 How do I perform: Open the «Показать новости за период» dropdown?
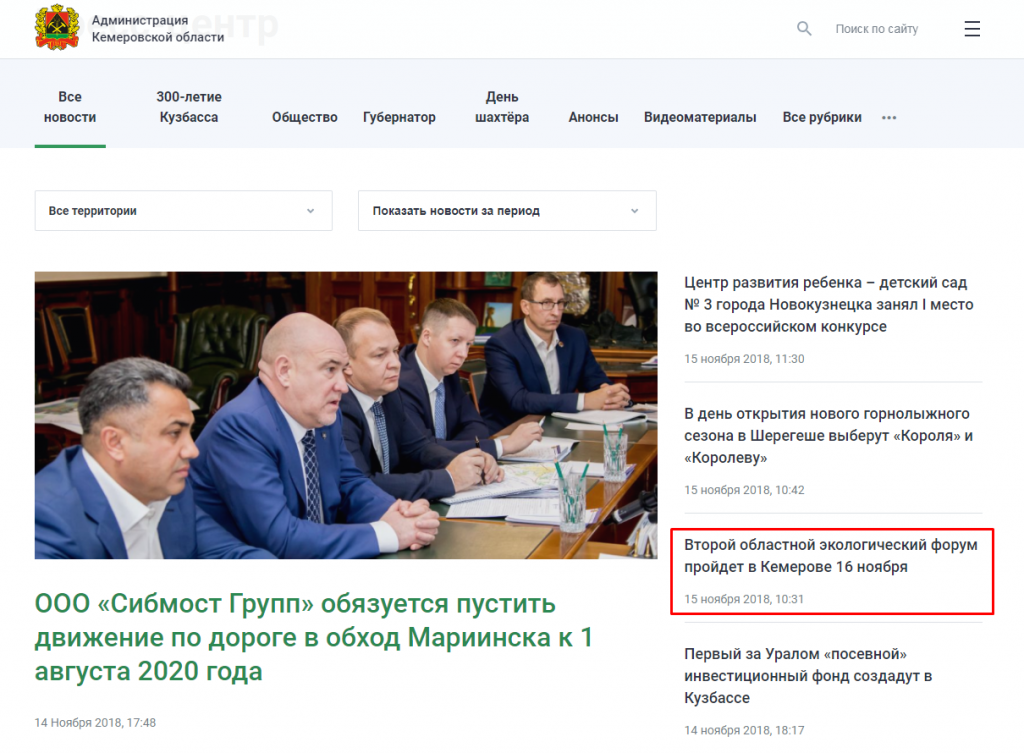coord(507,211)
